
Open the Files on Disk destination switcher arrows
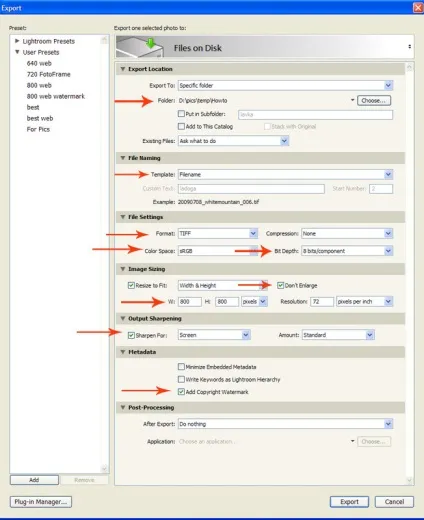click(x=410, y=47)
